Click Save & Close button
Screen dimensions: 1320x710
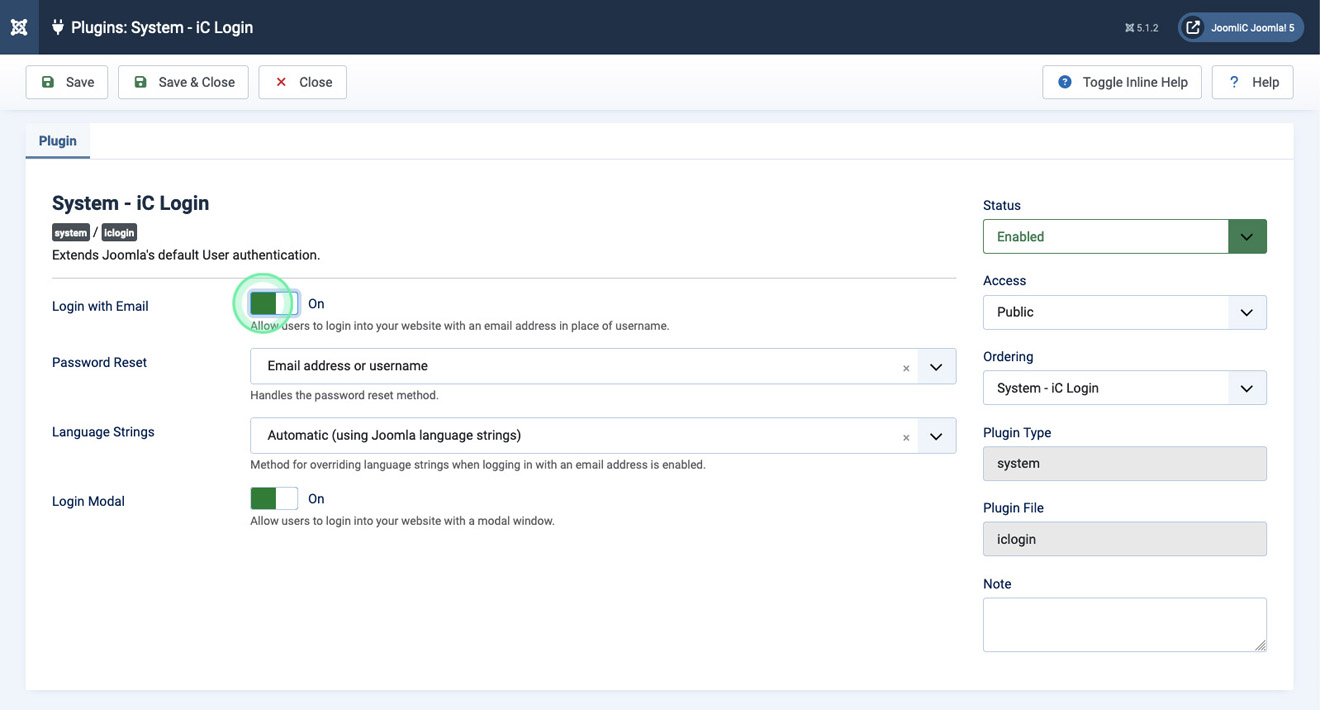click(184, 82)
